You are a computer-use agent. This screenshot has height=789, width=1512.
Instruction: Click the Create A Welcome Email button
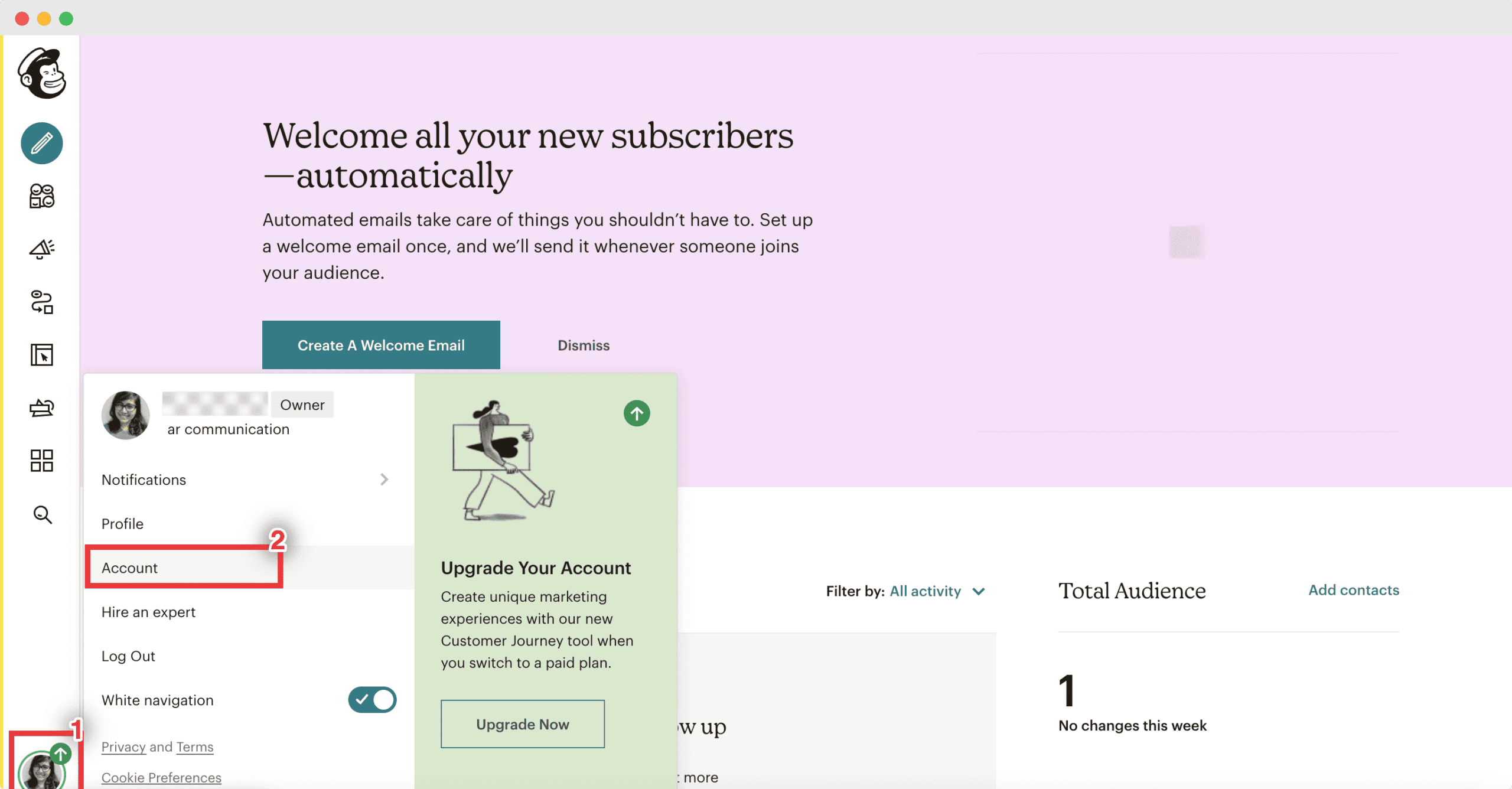click(x=380, y=345)
